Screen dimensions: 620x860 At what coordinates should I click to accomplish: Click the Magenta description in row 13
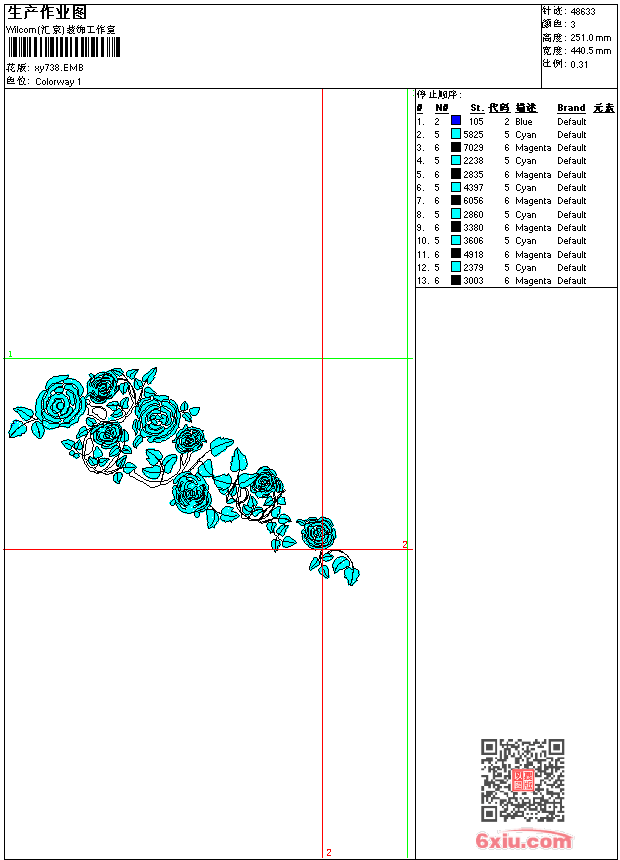pyautogui.click(x=533, y=281)
